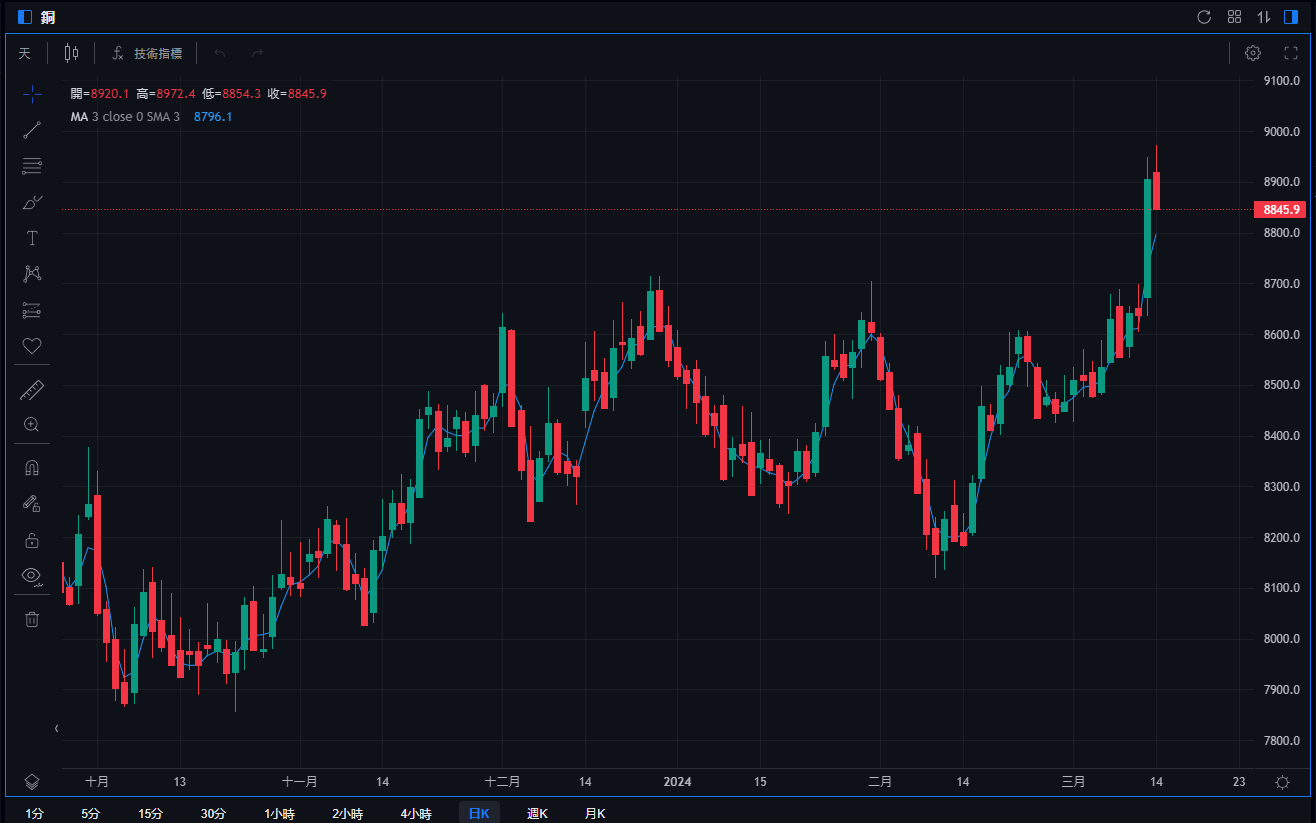Click the trash icon to remove drawings
Viewport: 1316px width, 823px height.
click(x=32, y=619)
